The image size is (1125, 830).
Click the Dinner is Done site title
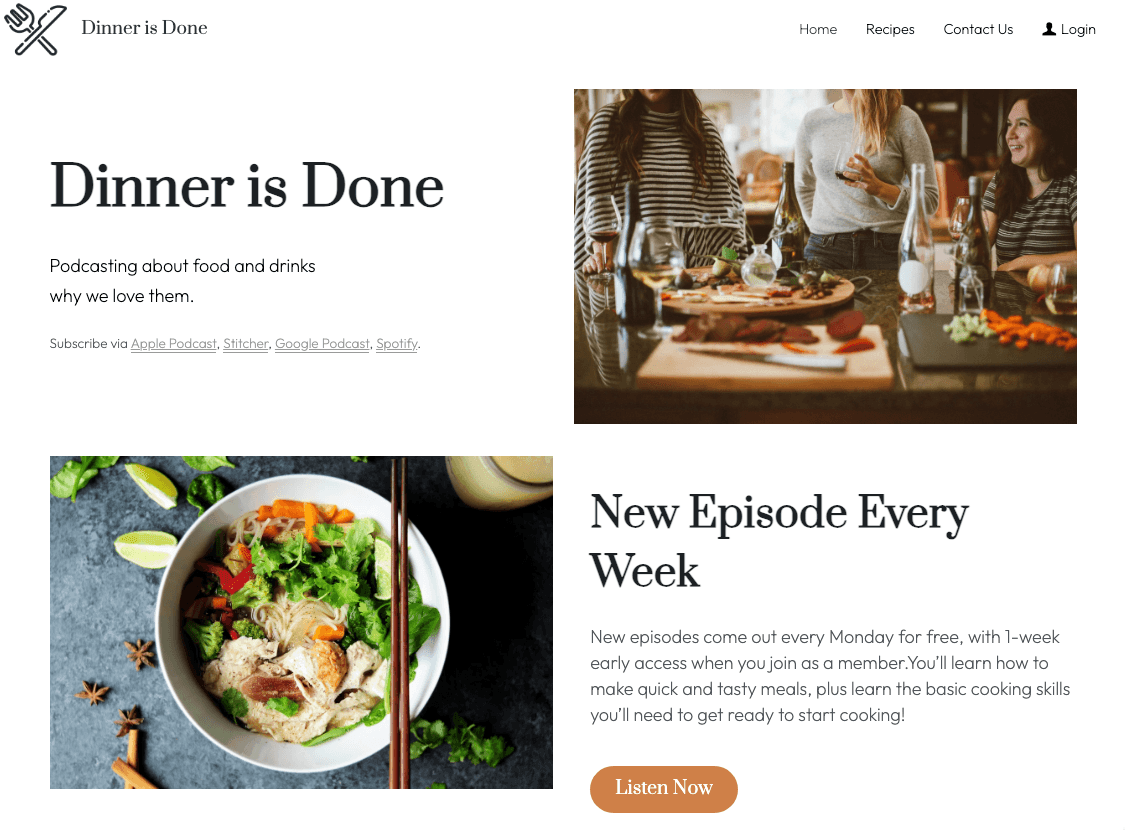pyautogui.click(x=144, y=28)
